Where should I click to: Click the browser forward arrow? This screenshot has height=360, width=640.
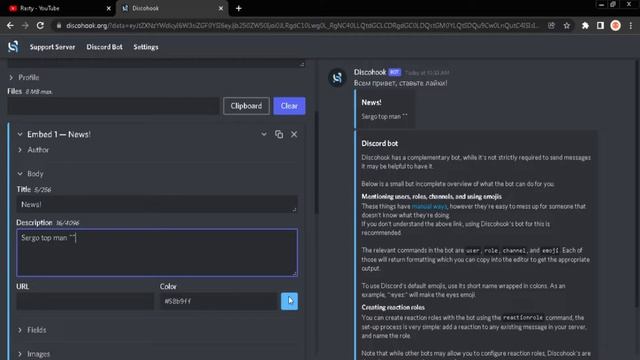point(25,25)
